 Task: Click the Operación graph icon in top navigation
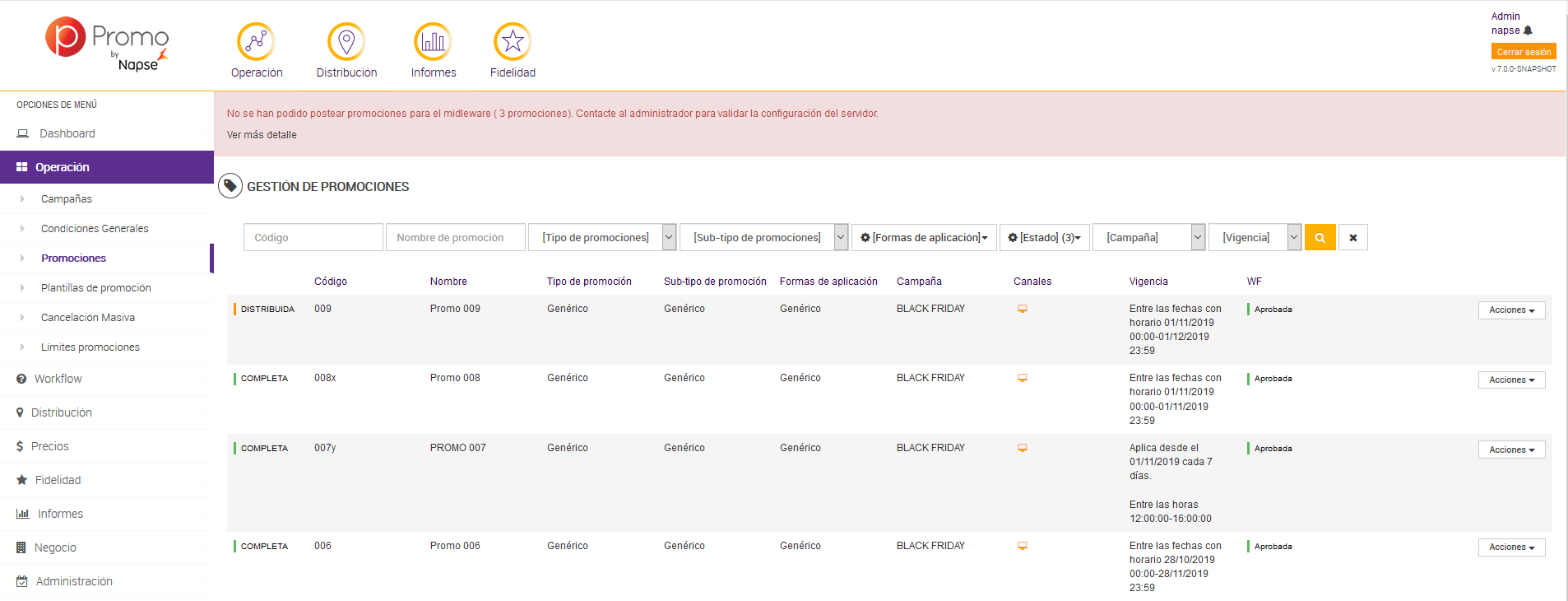[256, 41]
